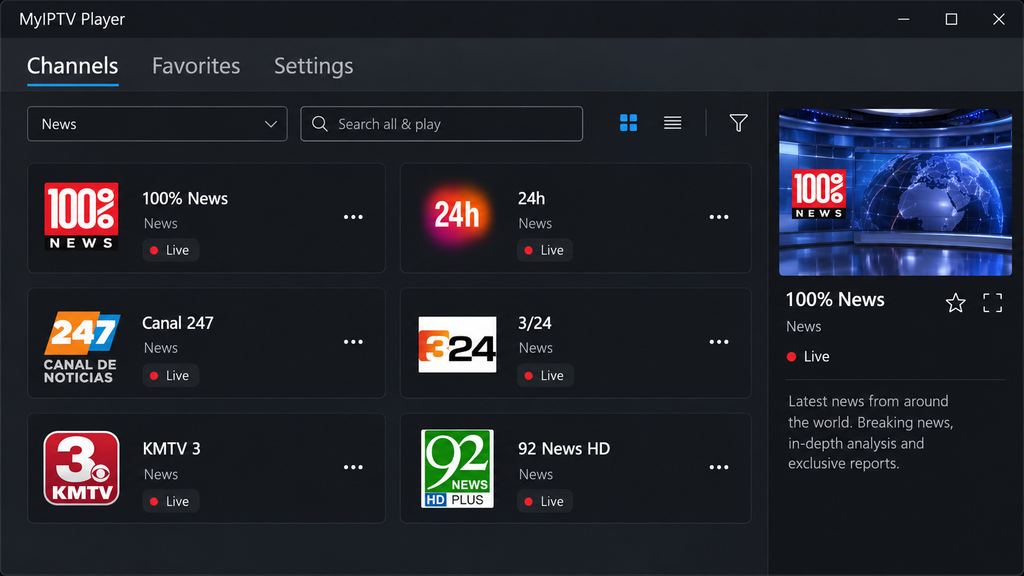Open more options for 24h channel

coord(719,217)
